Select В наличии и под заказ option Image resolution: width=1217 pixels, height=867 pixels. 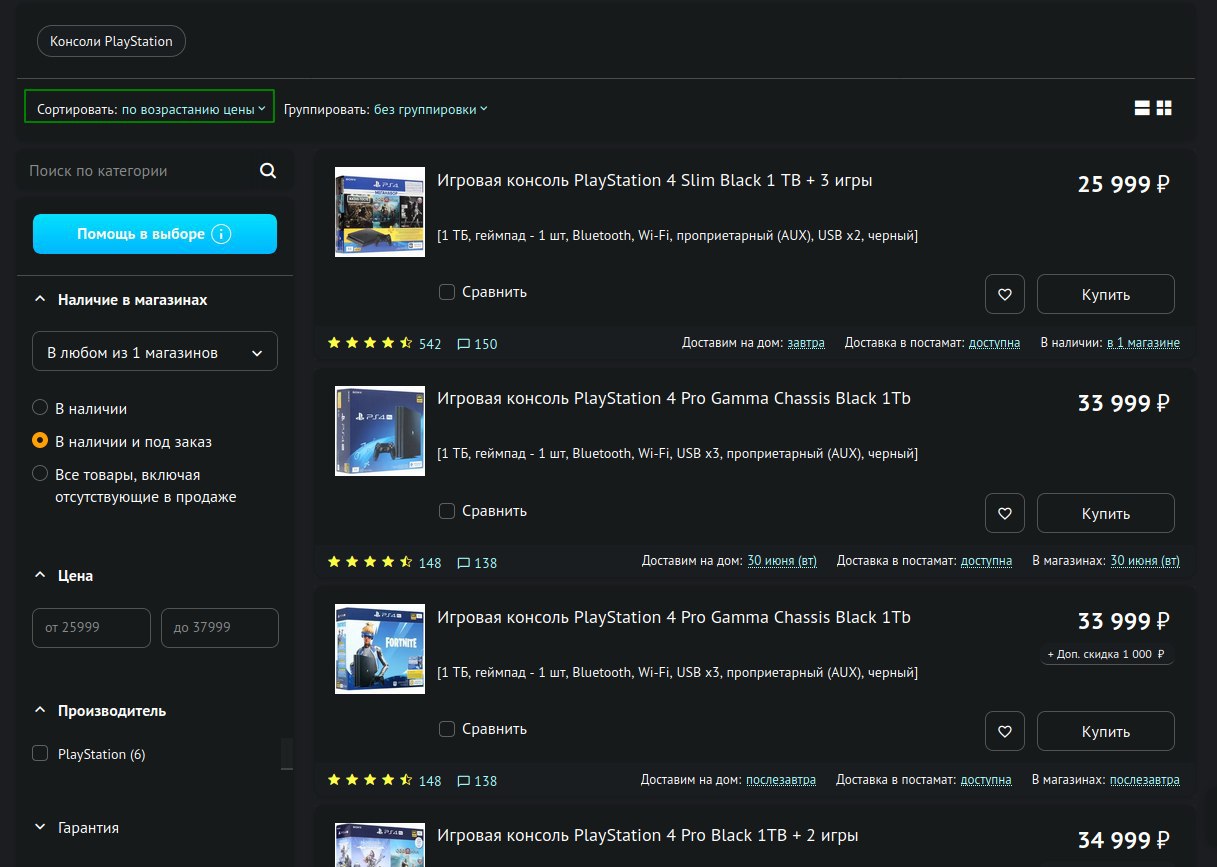coord(40,440)
